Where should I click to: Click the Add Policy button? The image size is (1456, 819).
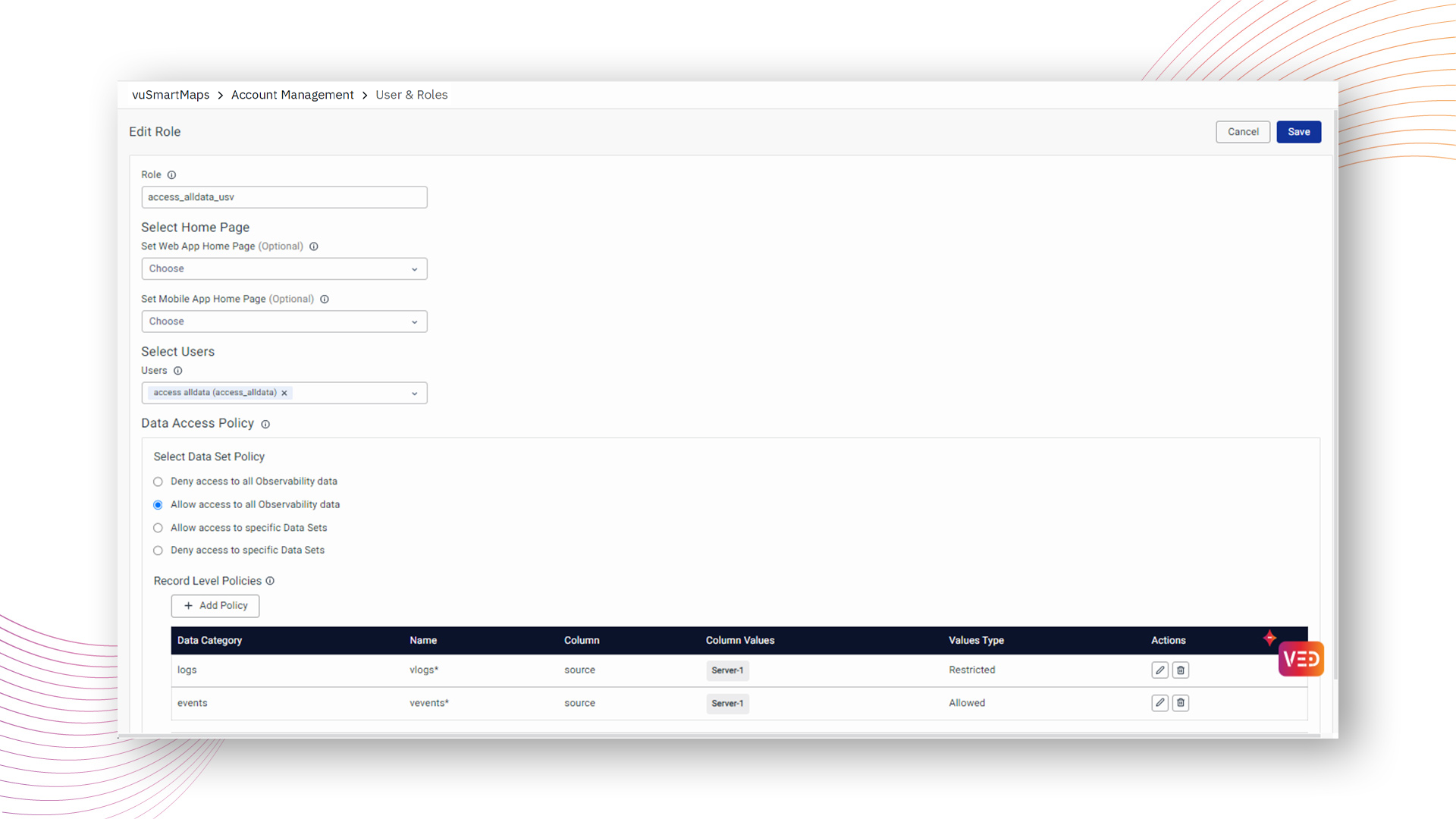215,606
